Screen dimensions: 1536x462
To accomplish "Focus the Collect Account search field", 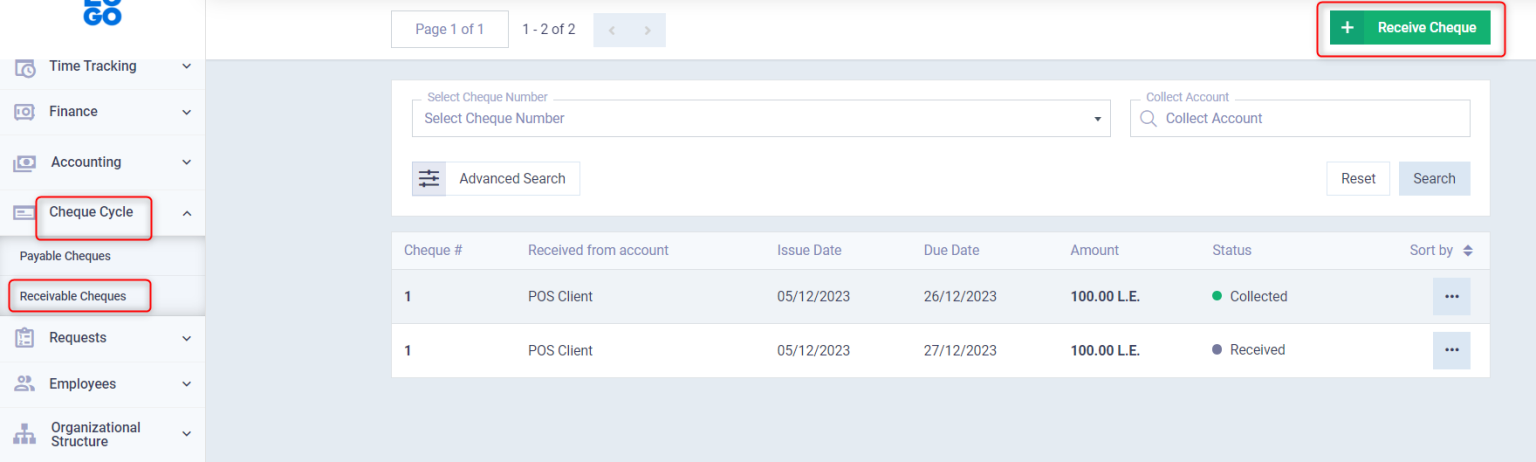I will [x=1310, y=118].
